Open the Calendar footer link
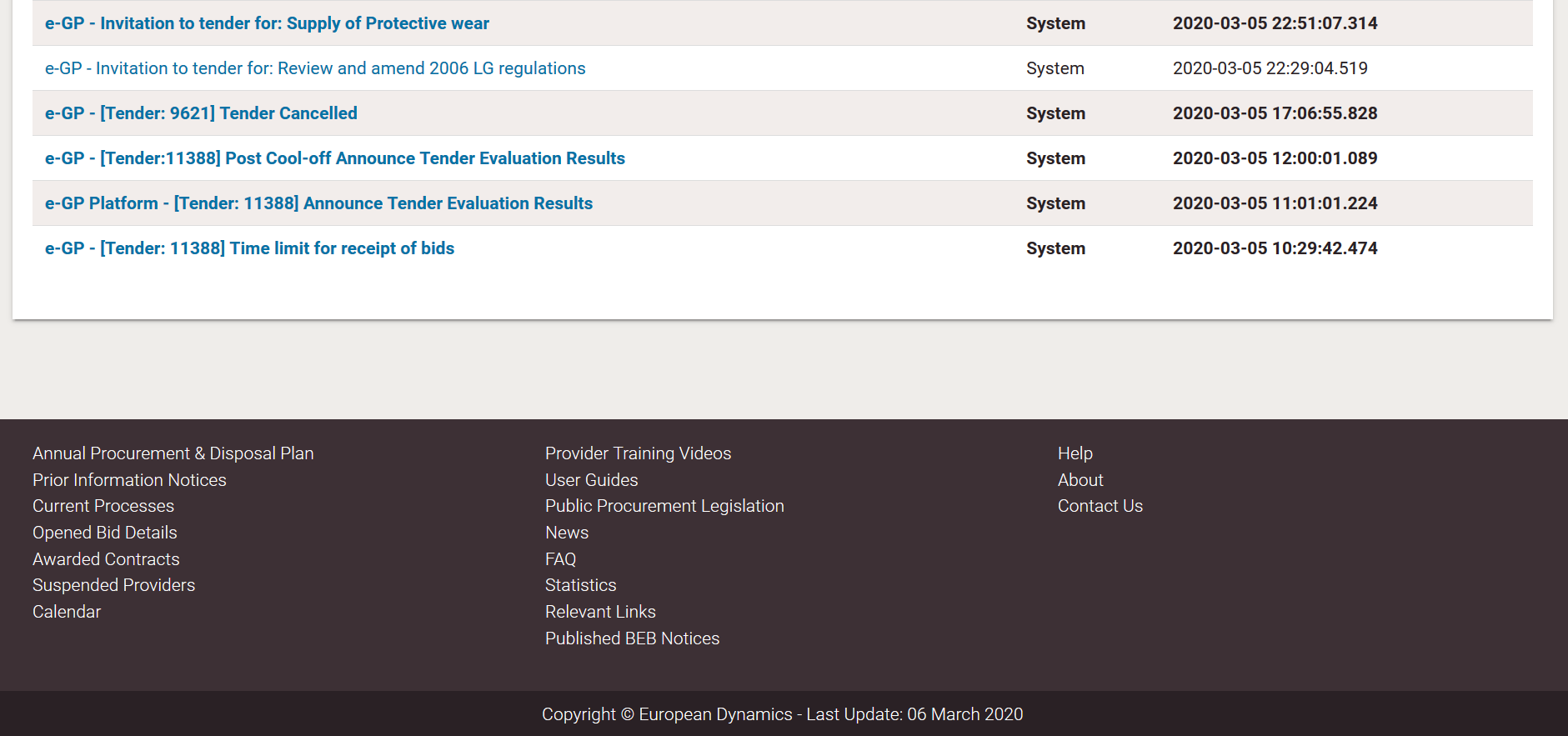The height and width of the screenshot is (736, 1568). pos(67,612)
